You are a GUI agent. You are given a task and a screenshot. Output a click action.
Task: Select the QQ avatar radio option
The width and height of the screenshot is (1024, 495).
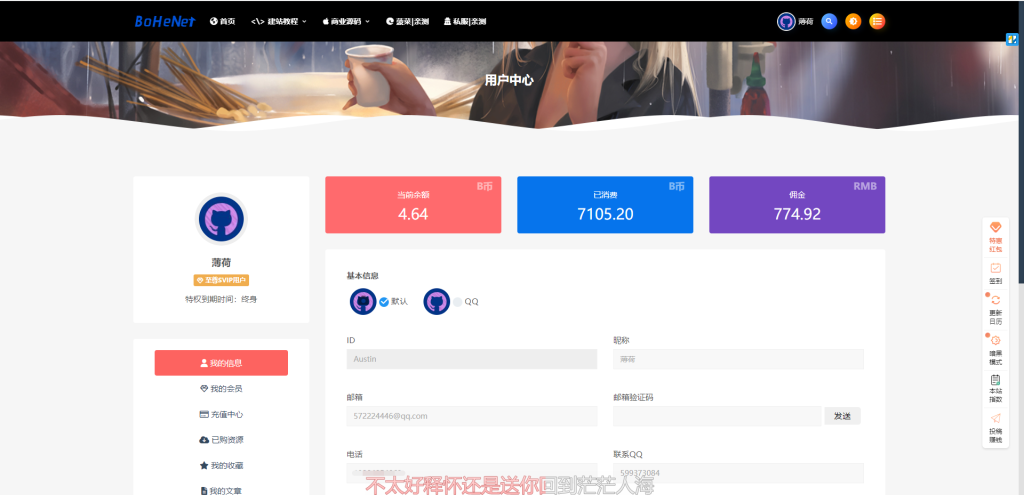[457, 302]
